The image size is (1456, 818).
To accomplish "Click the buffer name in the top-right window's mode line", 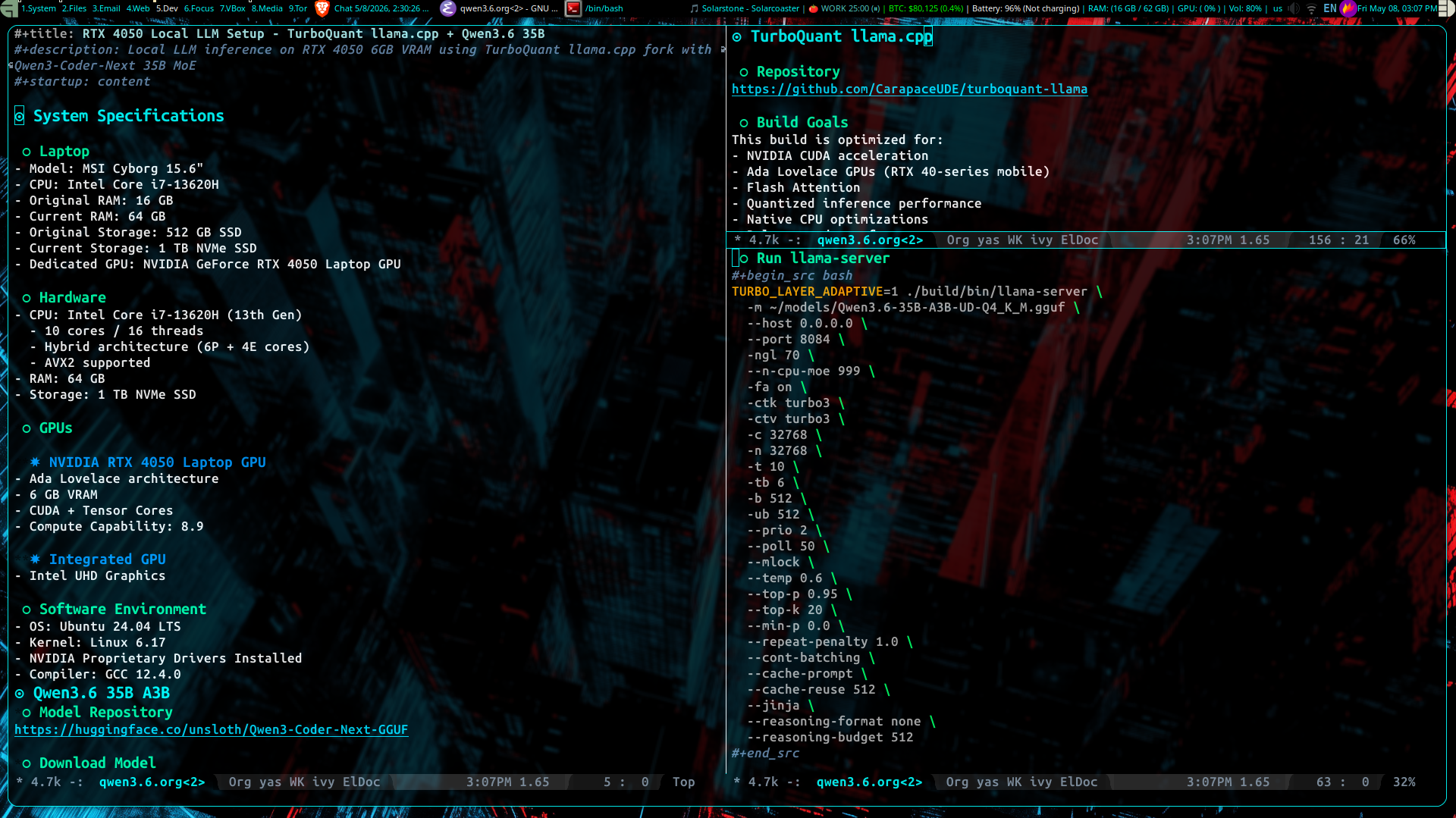I will pyautogui.click(x=870, y=240).
